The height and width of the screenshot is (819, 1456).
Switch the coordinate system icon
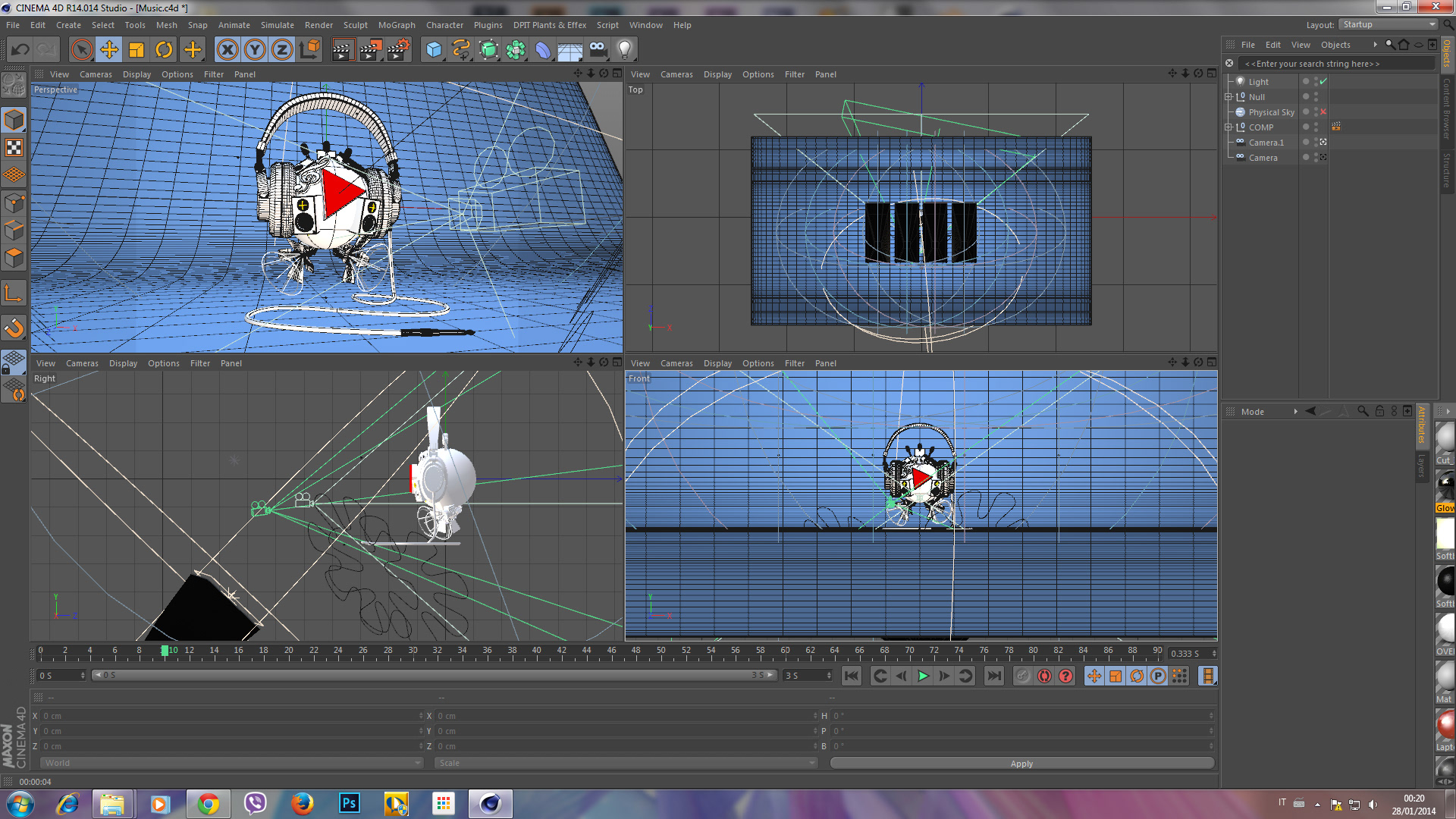click(309, 50)
